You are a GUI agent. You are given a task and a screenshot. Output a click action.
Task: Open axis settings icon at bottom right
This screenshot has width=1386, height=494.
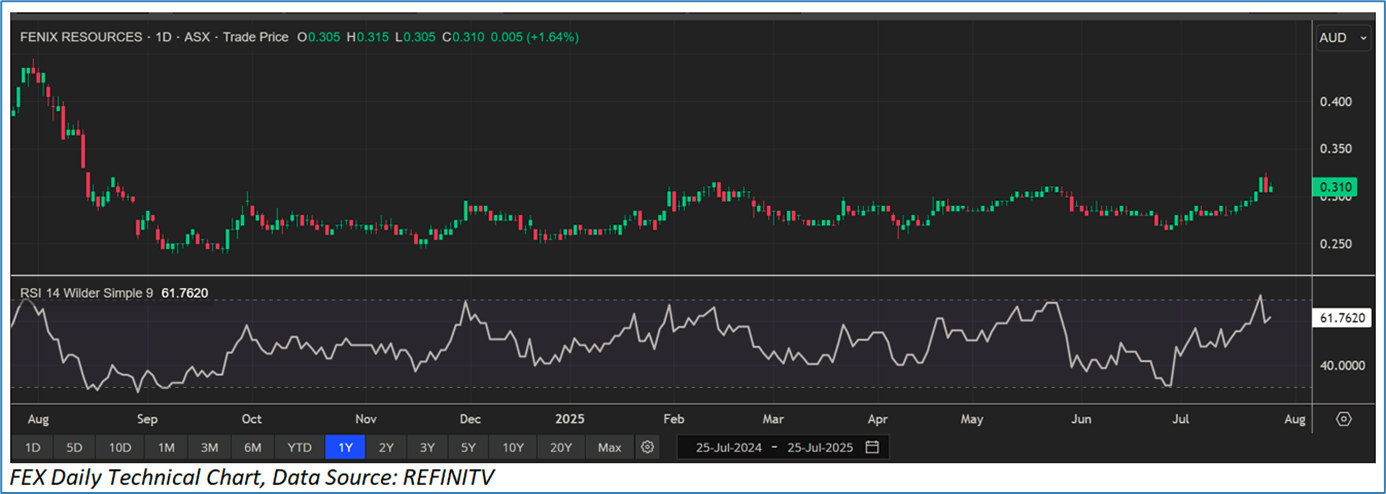(x=1343, y=418)
